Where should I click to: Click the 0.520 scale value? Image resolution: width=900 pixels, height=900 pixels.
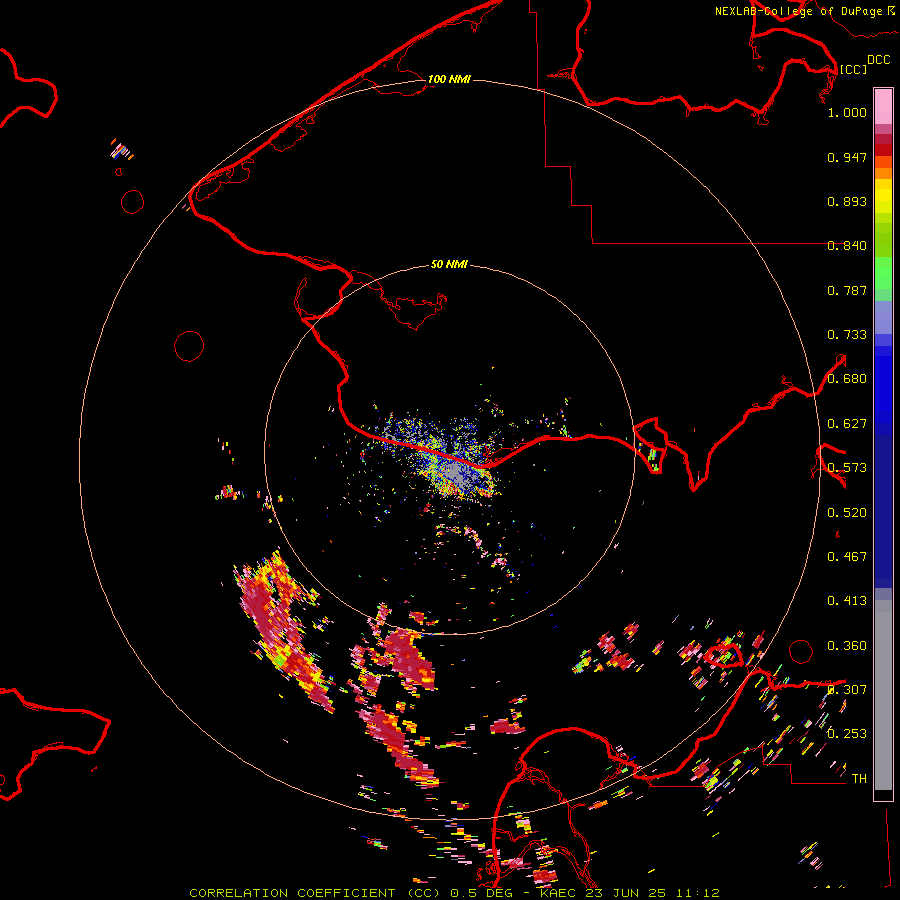coord(847,513)
